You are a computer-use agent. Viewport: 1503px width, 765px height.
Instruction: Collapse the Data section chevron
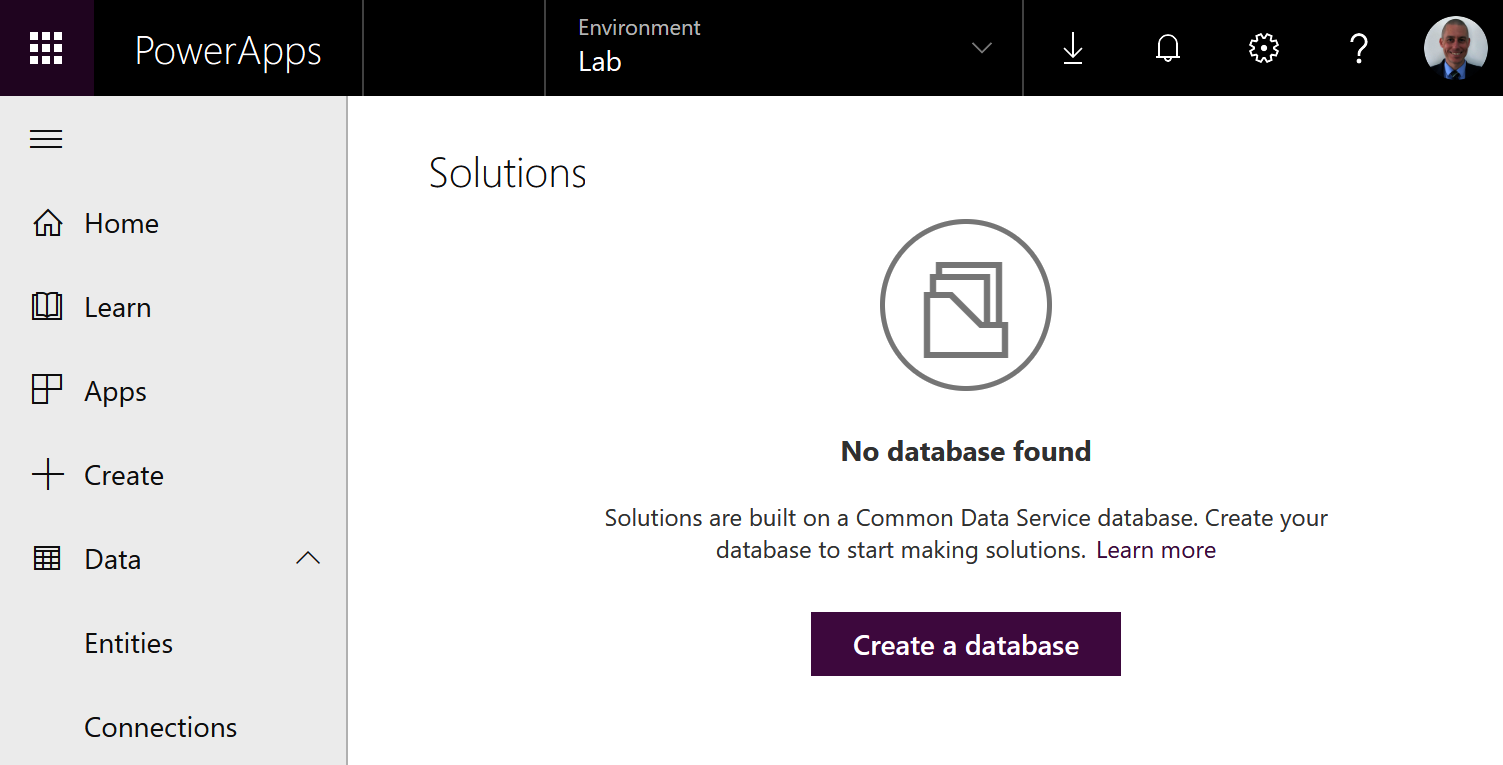(x=308, y=558)
